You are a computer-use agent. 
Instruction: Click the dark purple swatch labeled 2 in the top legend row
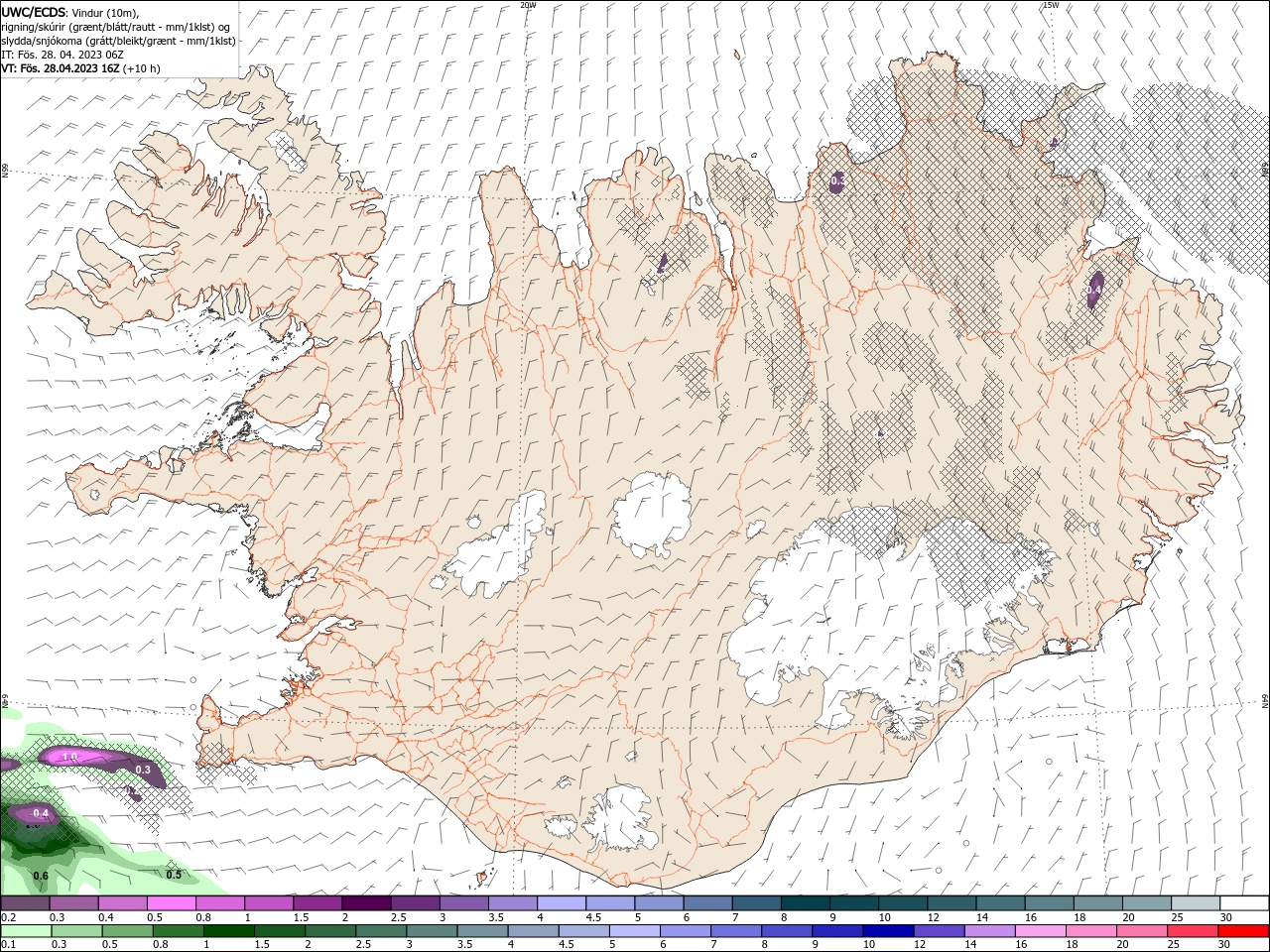[x=366, y=903]
